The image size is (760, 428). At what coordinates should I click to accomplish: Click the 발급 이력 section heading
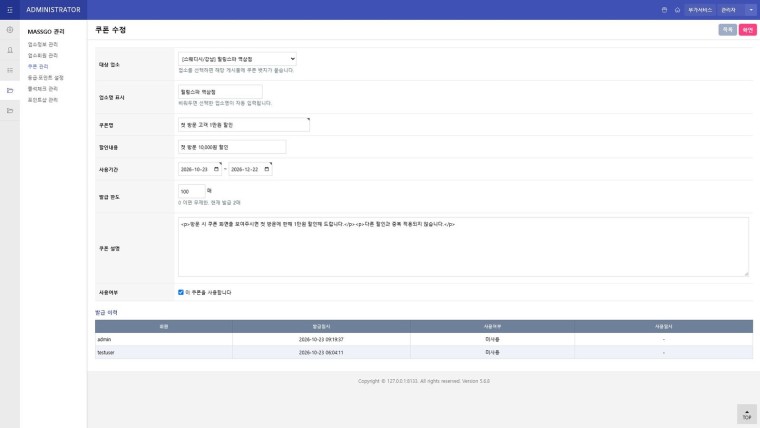(x=106, y=313)
